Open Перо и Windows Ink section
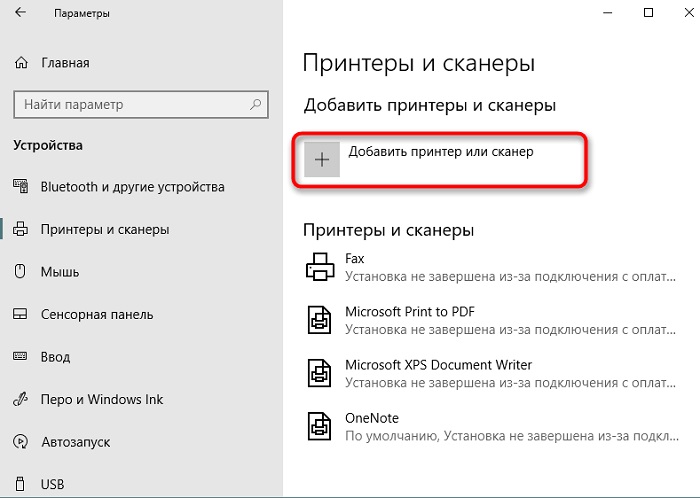The height and width of the screenshot is (498, 700). (x=102, y=400)
